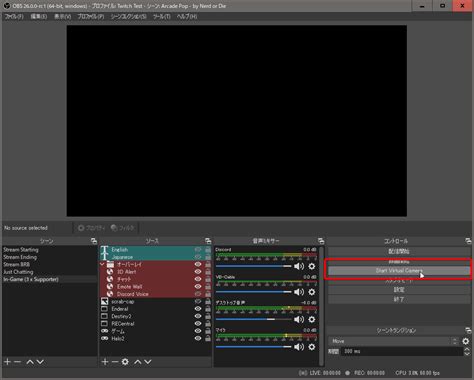Pop out the 音声ミキサー dock panel
The image size is (474, 380).
(321, 241)
